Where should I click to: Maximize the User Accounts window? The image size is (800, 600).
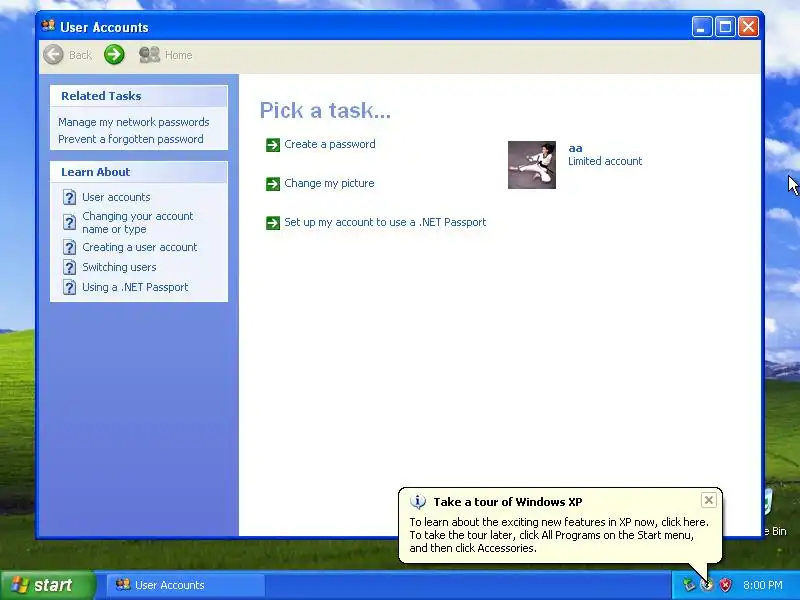pyautogui.click(x=725, y=27)
